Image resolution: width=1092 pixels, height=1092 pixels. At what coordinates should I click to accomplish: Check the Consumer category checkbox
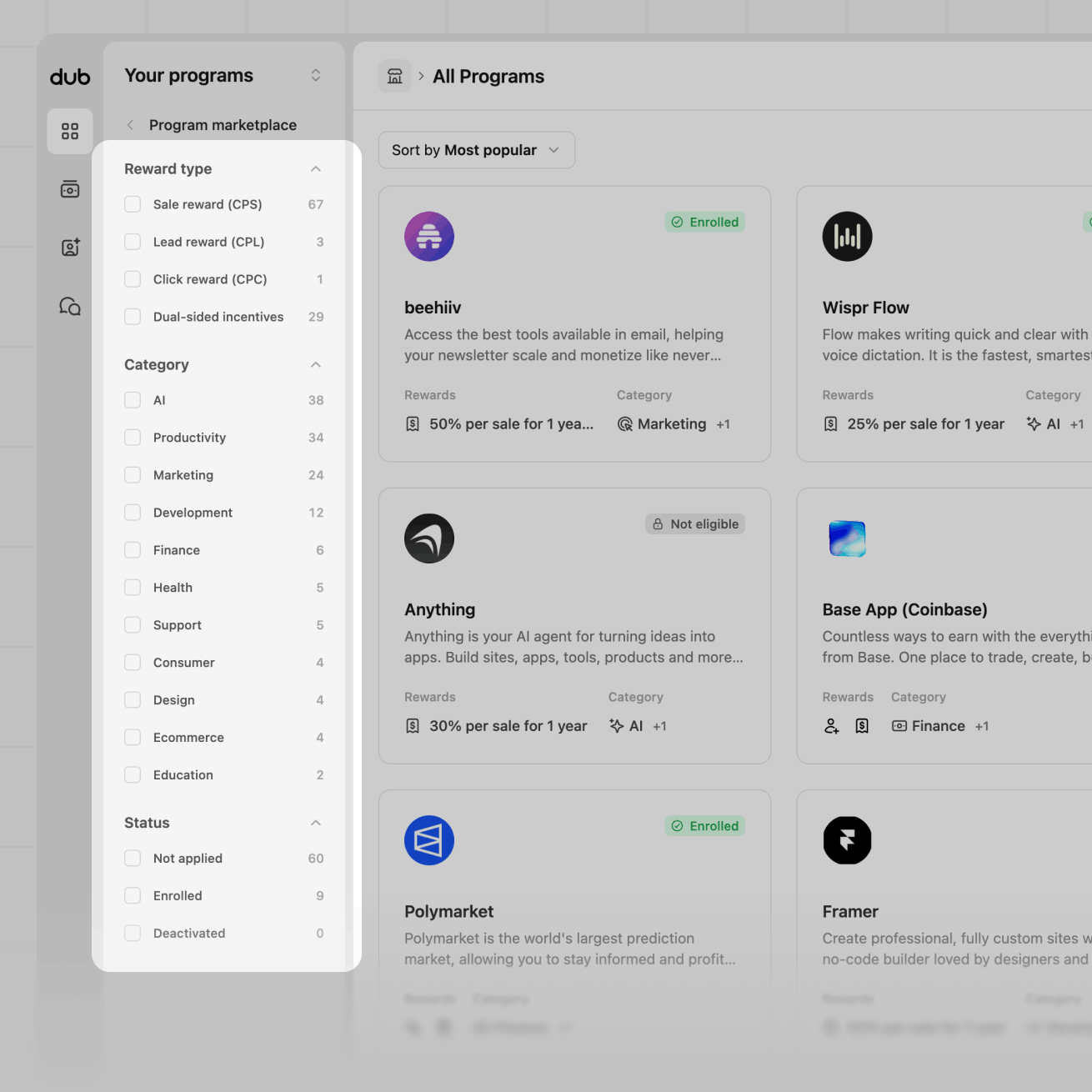[x=133, y=663]
